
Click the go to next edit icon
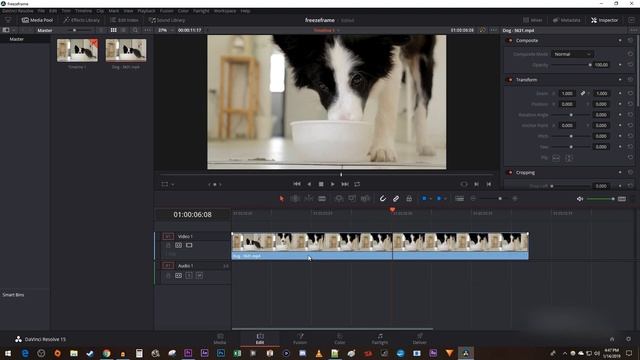point(476,184)
